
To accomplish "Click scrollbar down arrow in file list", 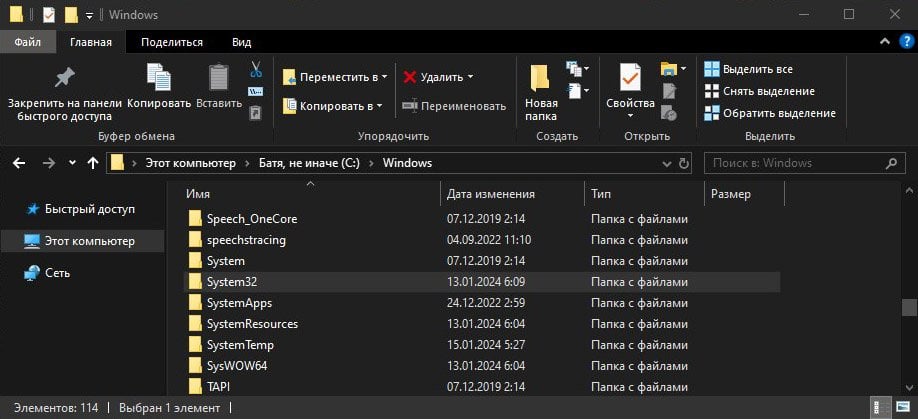I will (x=909, y=387).
